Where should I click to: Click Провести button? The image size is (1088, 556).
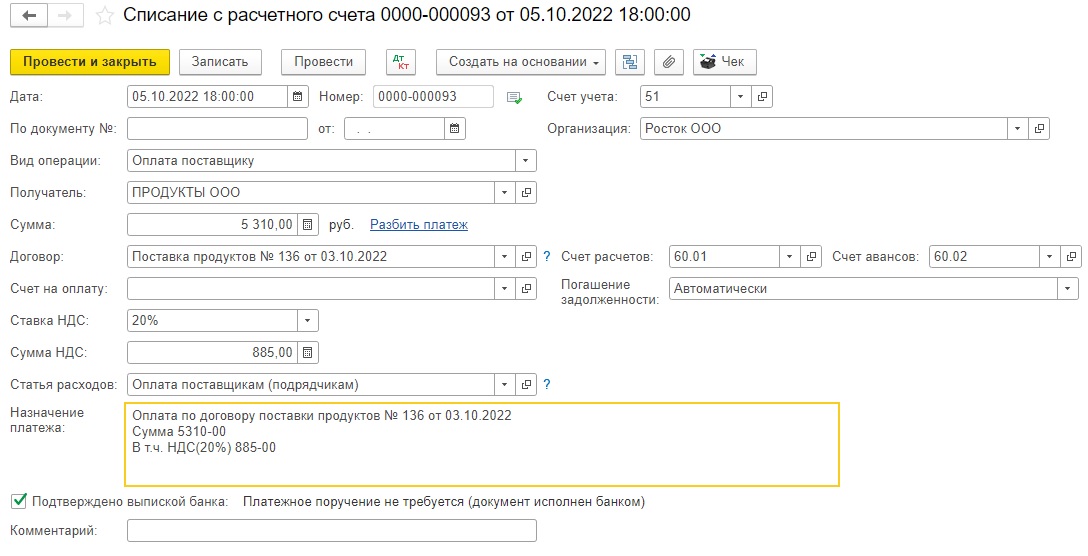(x=323, y=62)
